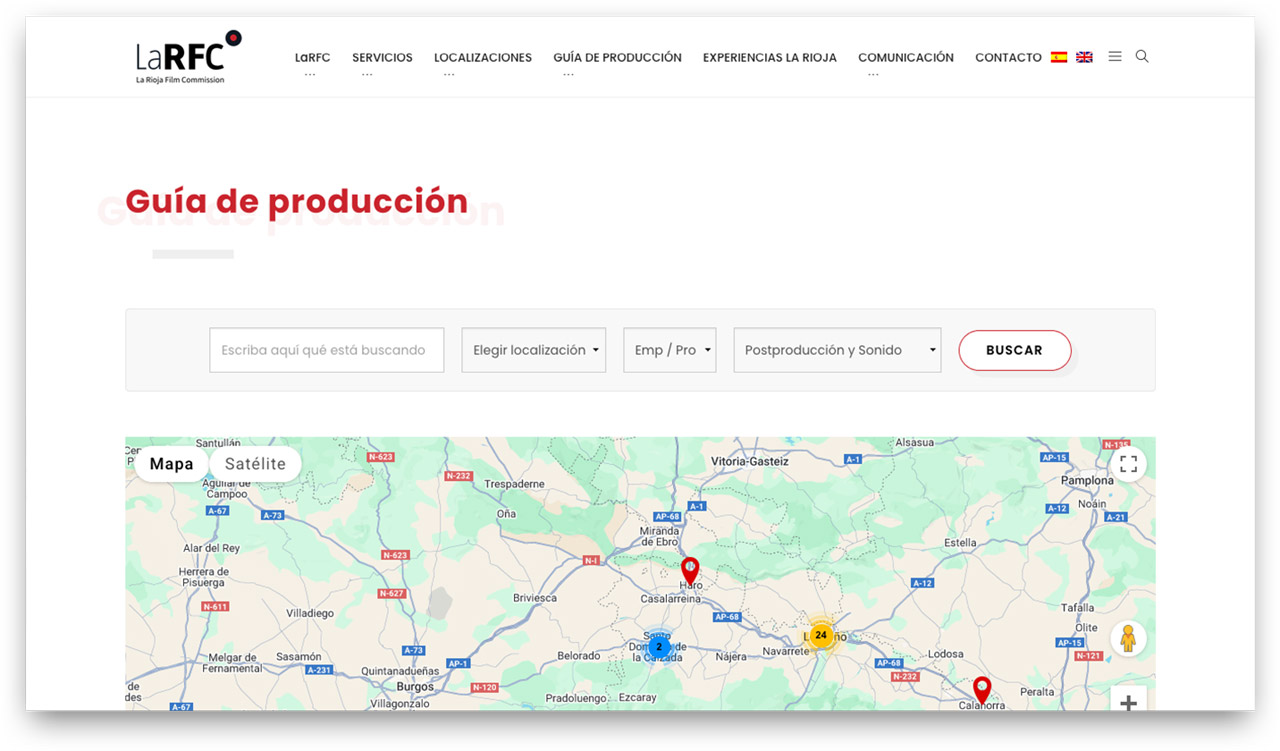Switch language with the UK flag
Screen dimensions: 1280x751
[1084, 57]
